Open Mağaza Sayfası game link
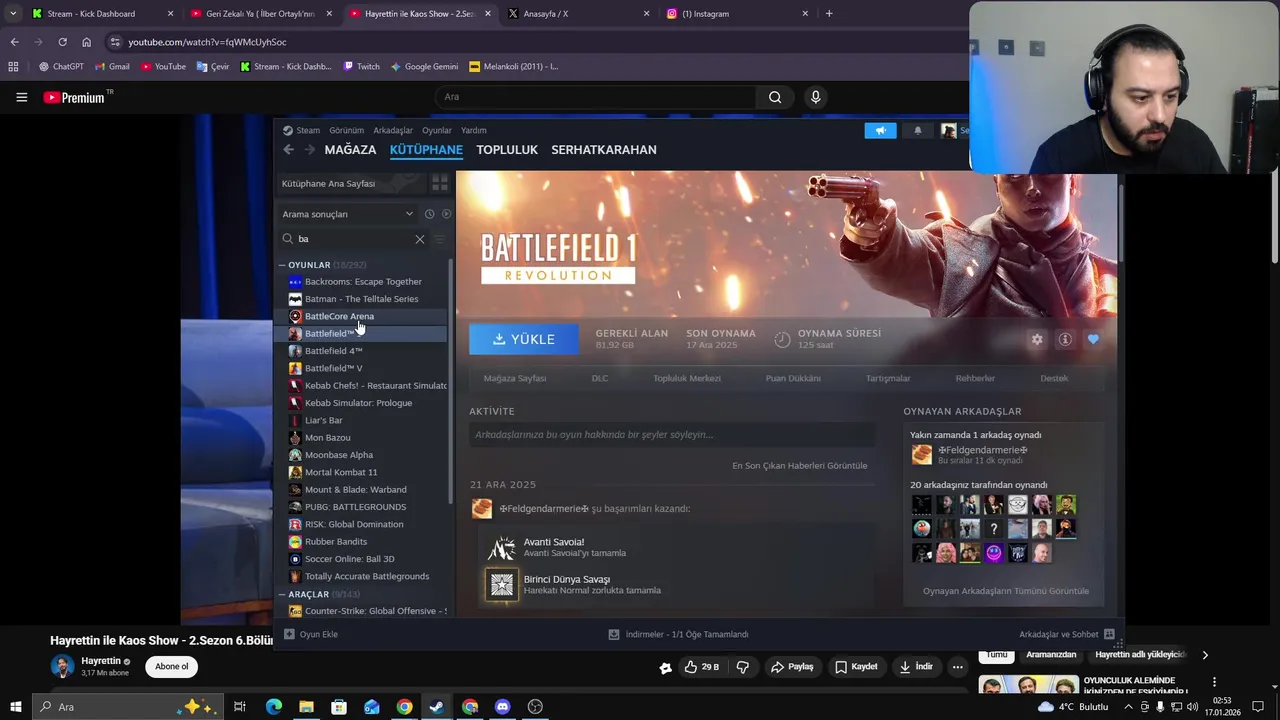This screenshot has width=1280, height=720. point(515,378)
